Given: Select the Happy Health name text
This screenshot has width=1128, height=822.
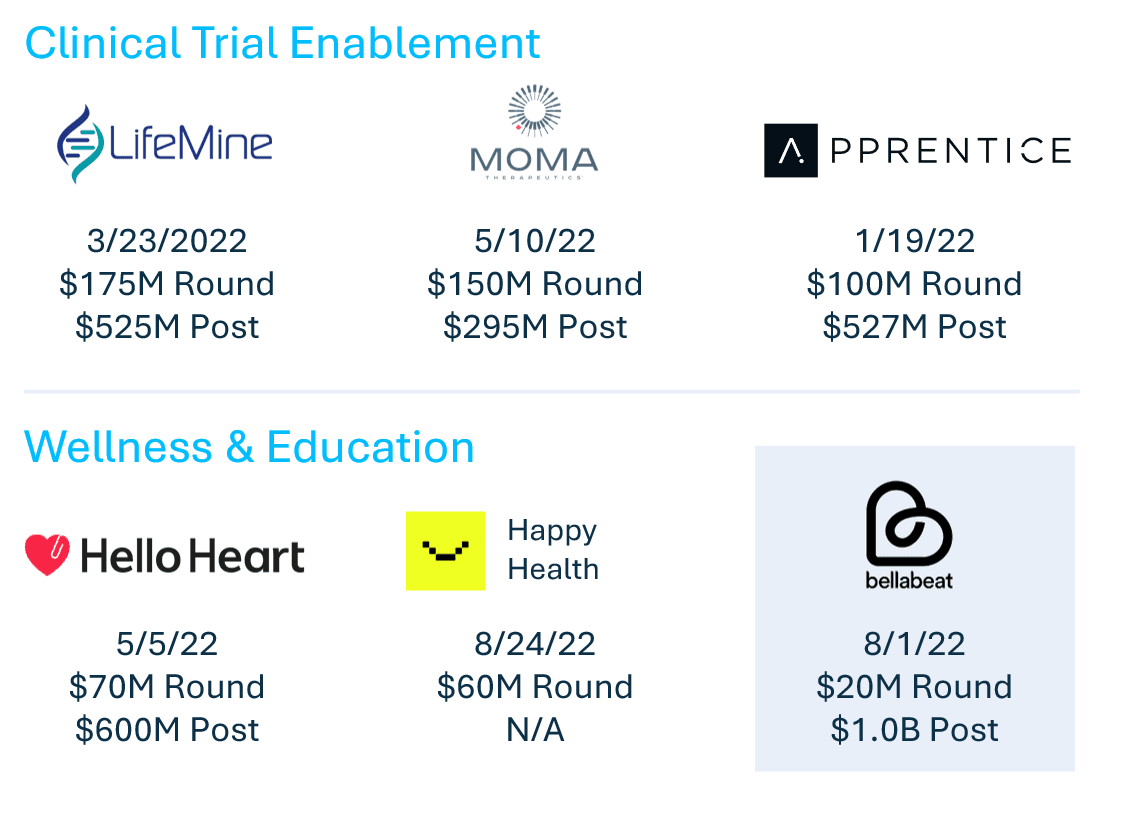Looking at the screenshot, I should pyautogui.click(x=553, y=549).
